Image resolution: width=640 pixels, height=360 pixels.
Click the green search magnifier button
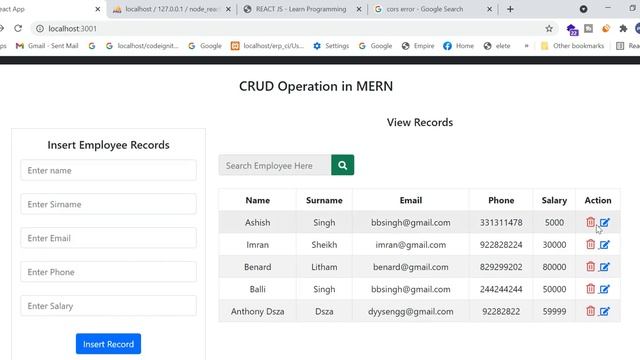pyautogui.click(x=342, y=165)
